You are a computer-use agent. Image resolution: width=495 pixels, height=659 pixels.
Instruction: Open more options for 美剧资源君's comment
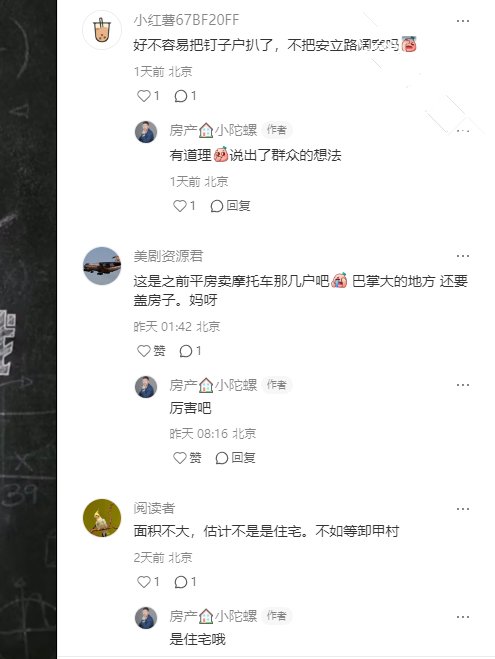(463, 256)
